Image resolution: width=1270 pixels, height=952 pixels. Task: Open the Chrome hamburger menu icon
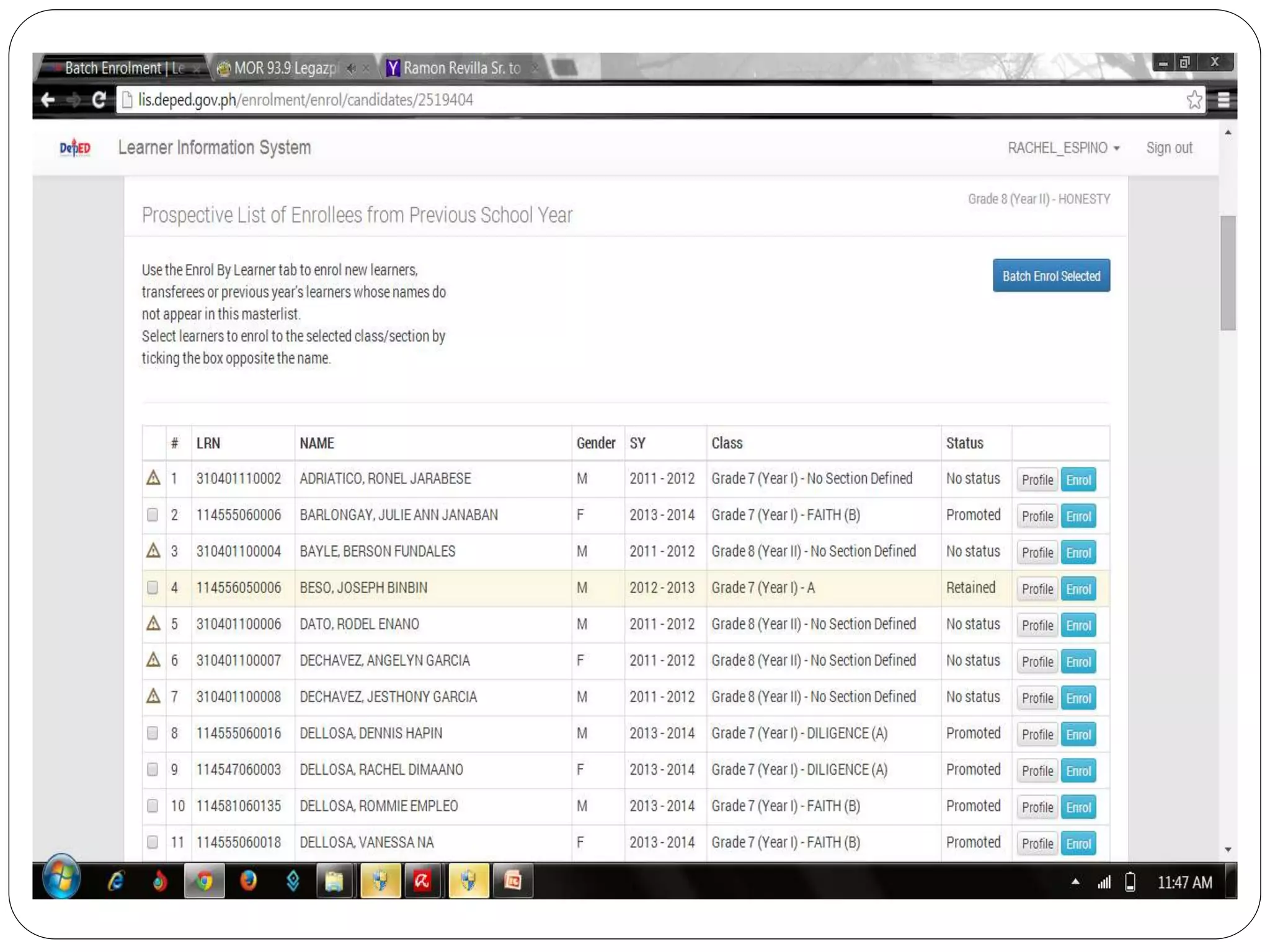(x=1223, y=100)
